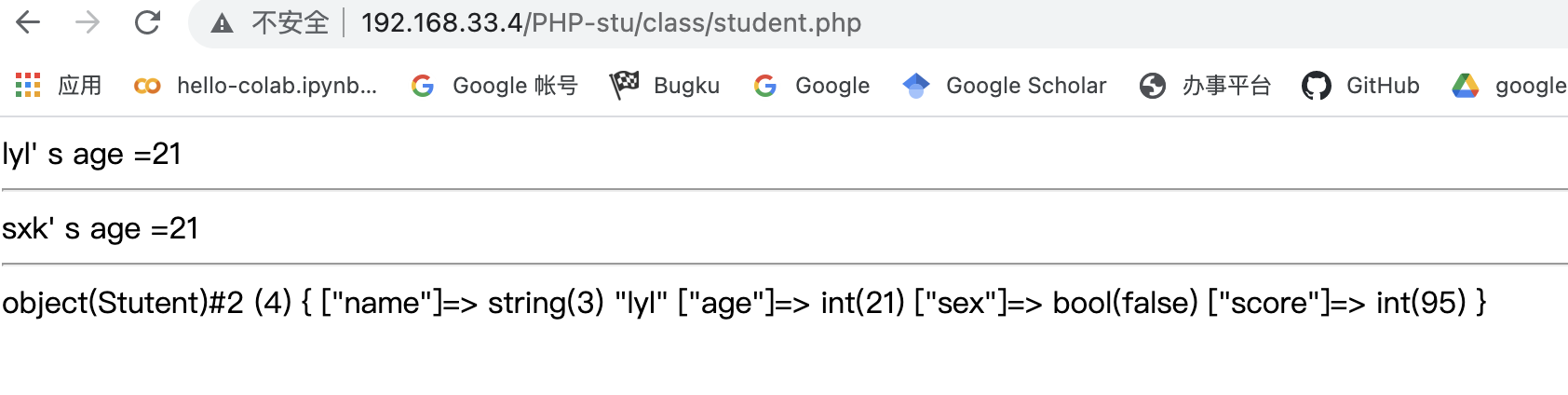
Task: Click the Bugku flag bookmark icon
Action: click(624, 86)
